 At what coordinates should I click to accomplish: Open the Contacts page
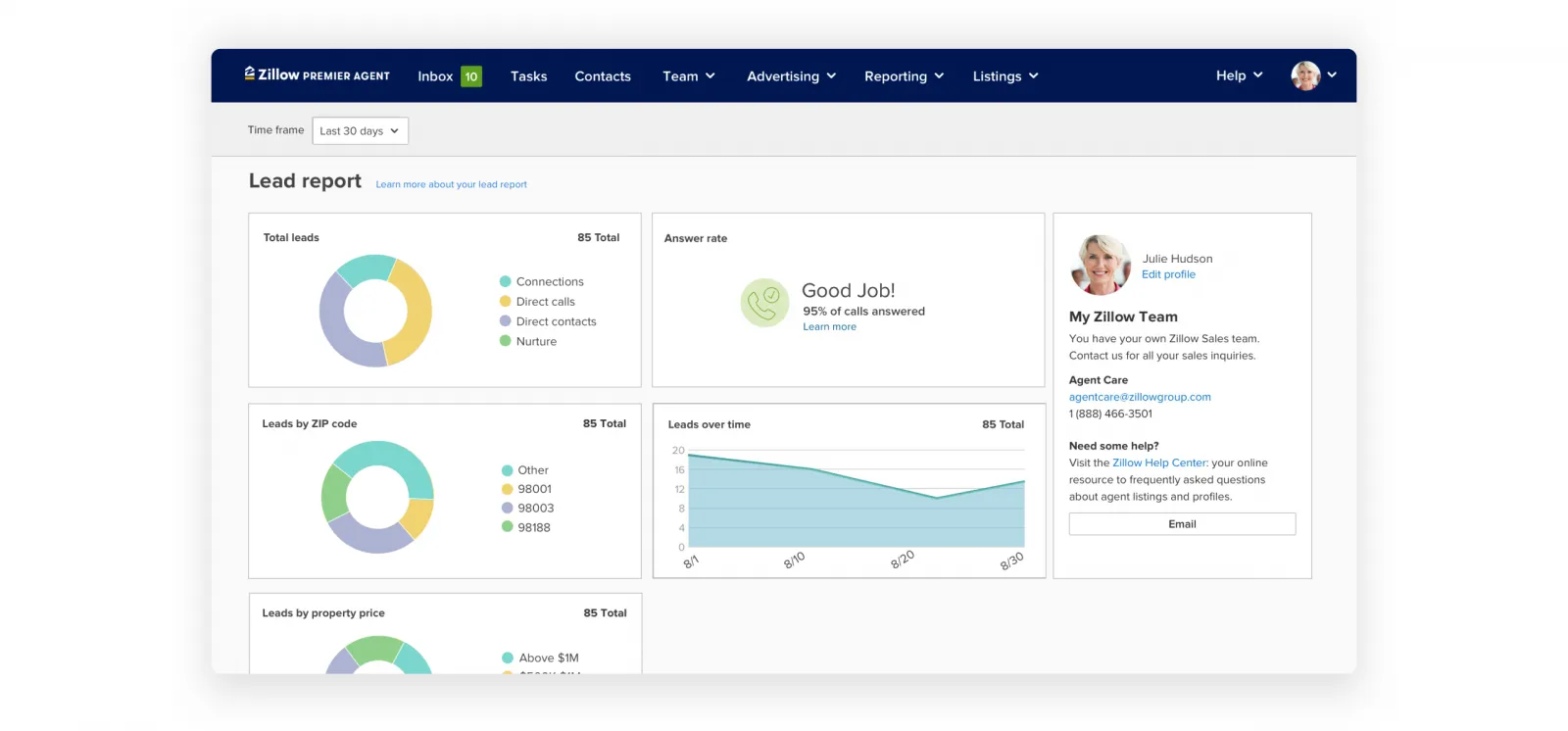click(x=603, y=76)
